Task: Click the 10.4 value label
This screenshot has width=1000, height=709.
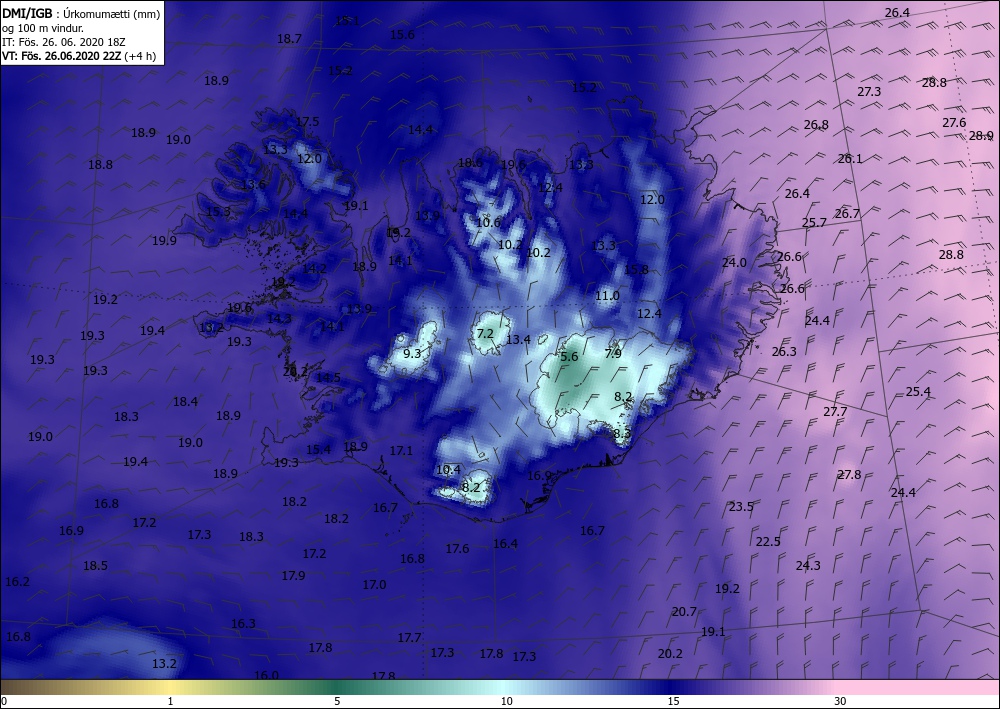Action: pyautogui.click(x=448, y=470)
